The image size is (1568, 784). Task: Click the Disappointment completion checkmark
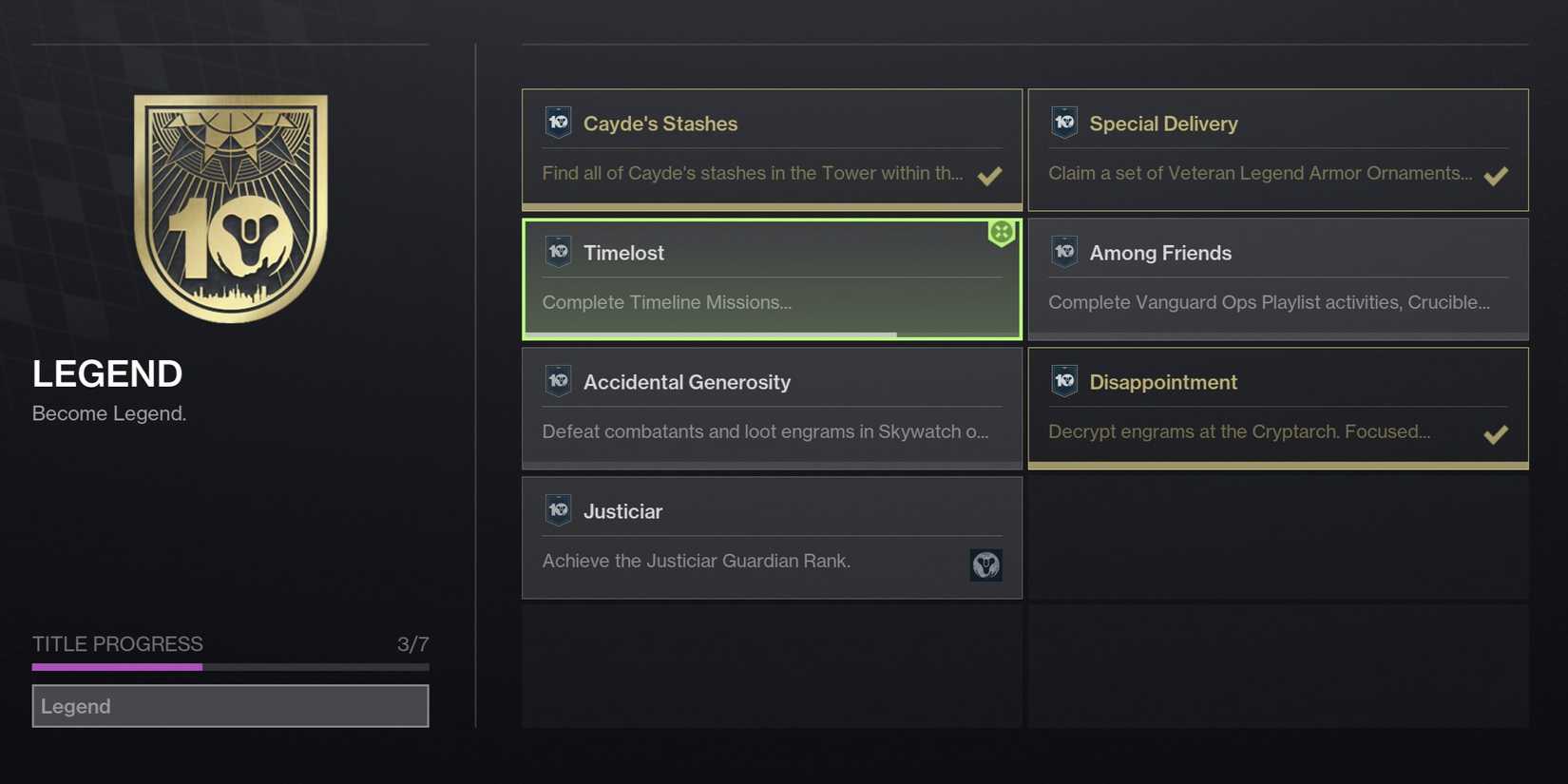(1496, 434)
